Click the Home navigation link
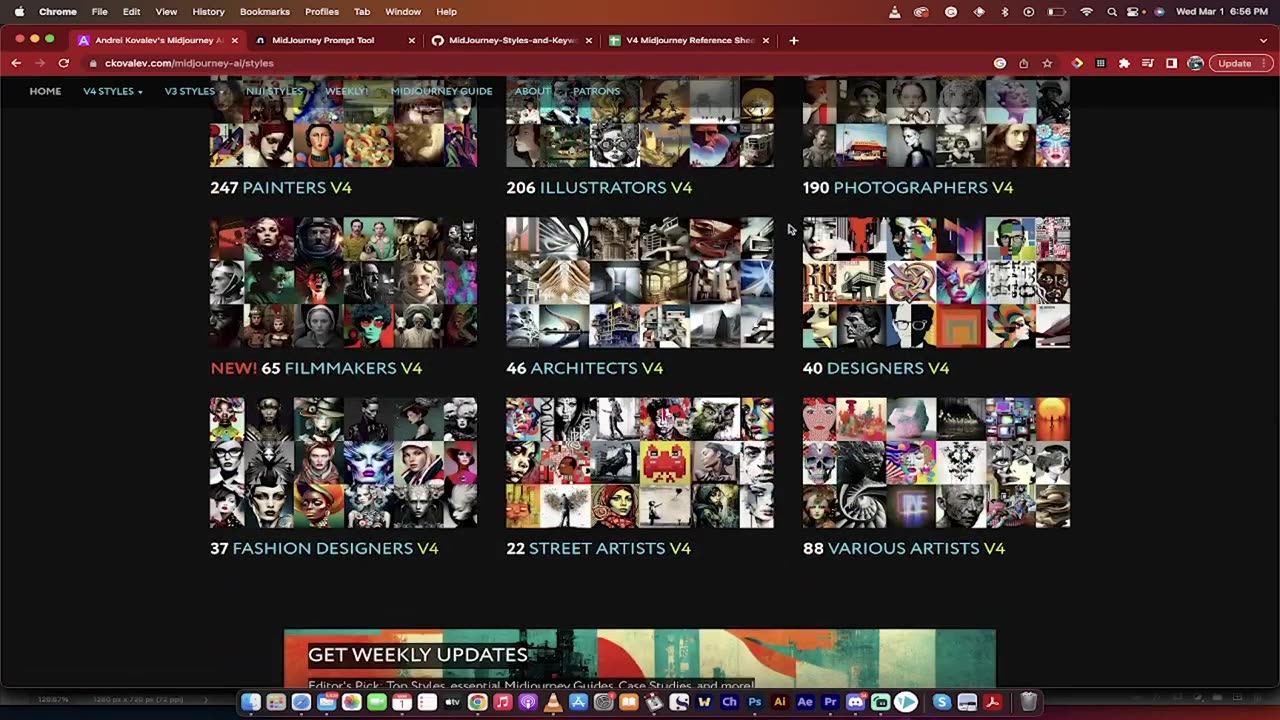The image size is (1280, 720). tap(45, 91)
